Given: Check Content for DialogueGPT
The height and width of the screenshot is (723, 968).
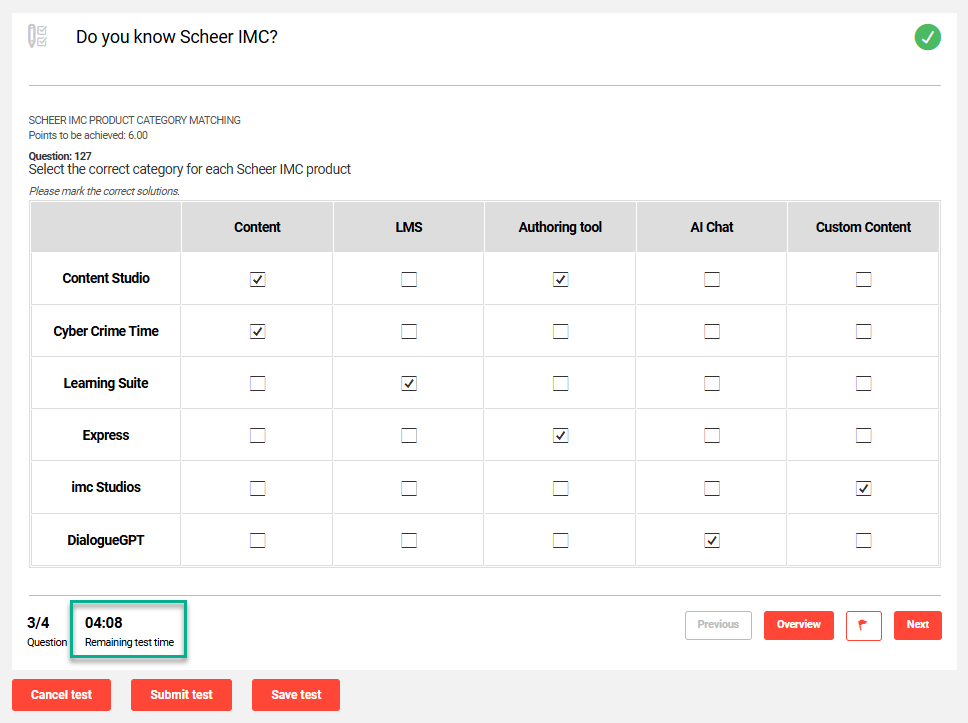Looking at the screenshot, I should click(x=257, y=540).
